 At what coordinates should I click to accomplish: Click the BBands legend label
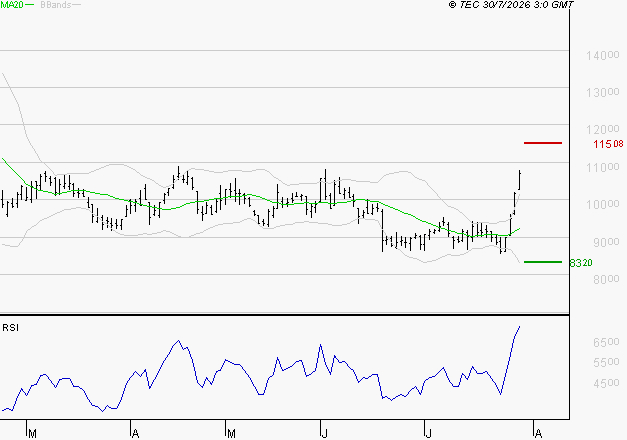pyautogui.click(x=56, y=5)
